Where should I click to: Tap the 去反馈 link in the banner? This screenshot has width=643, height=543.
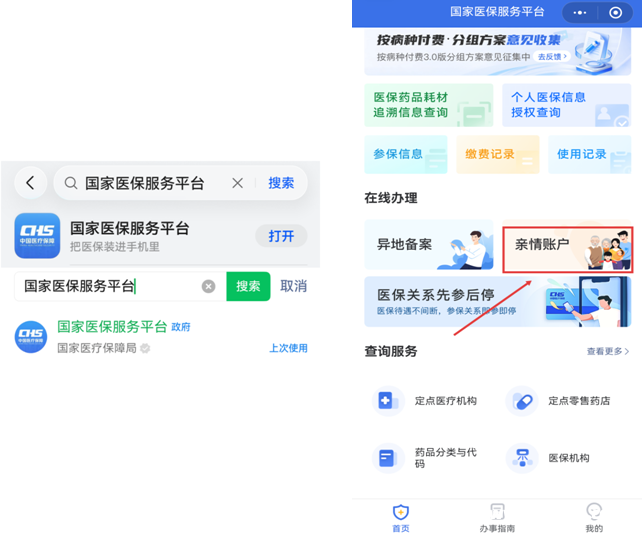click(552, 57)
